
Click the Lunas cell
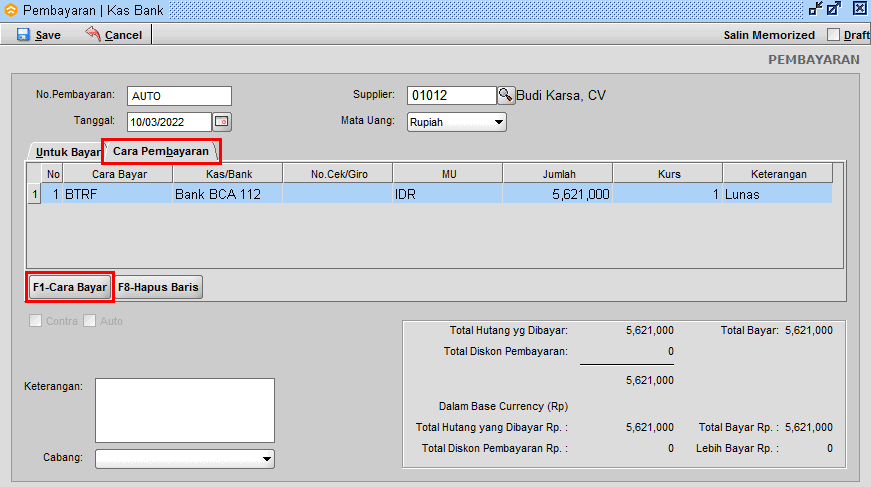778,194
